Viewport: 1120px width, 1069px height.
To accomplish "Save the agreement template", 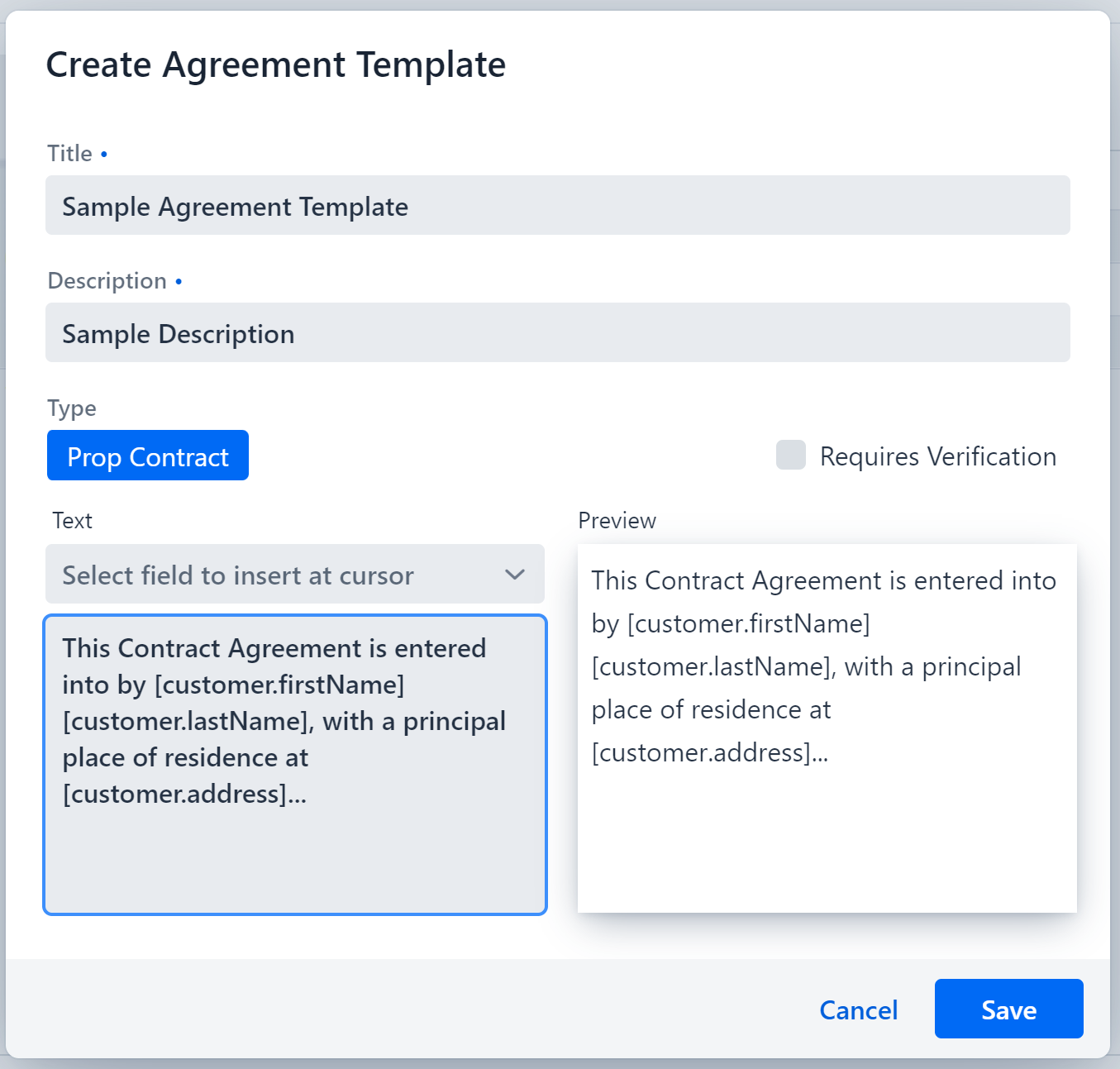I will [1008, 1009].
